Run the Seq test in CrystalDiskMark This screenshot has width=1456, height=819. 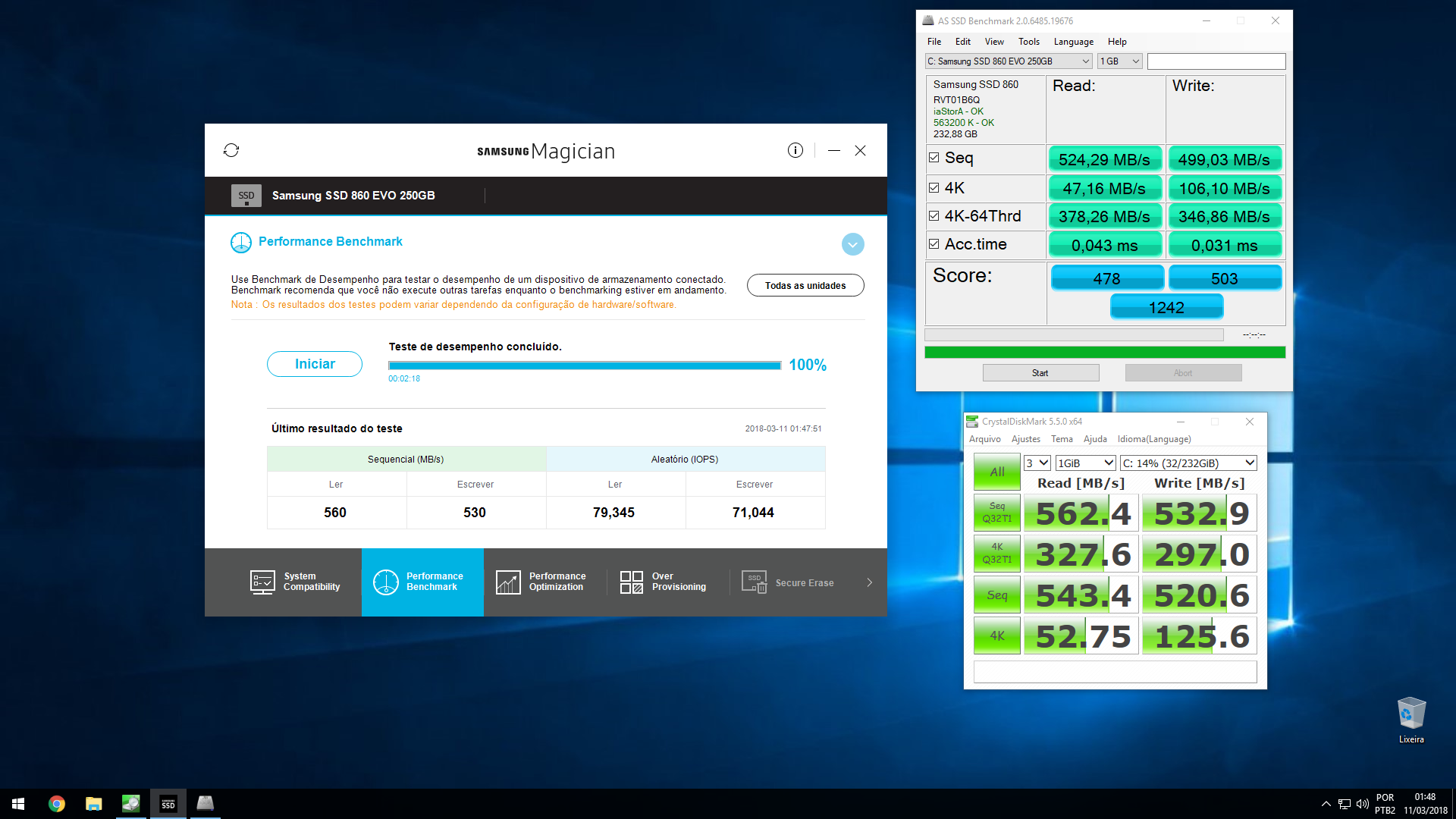point(997,595)
